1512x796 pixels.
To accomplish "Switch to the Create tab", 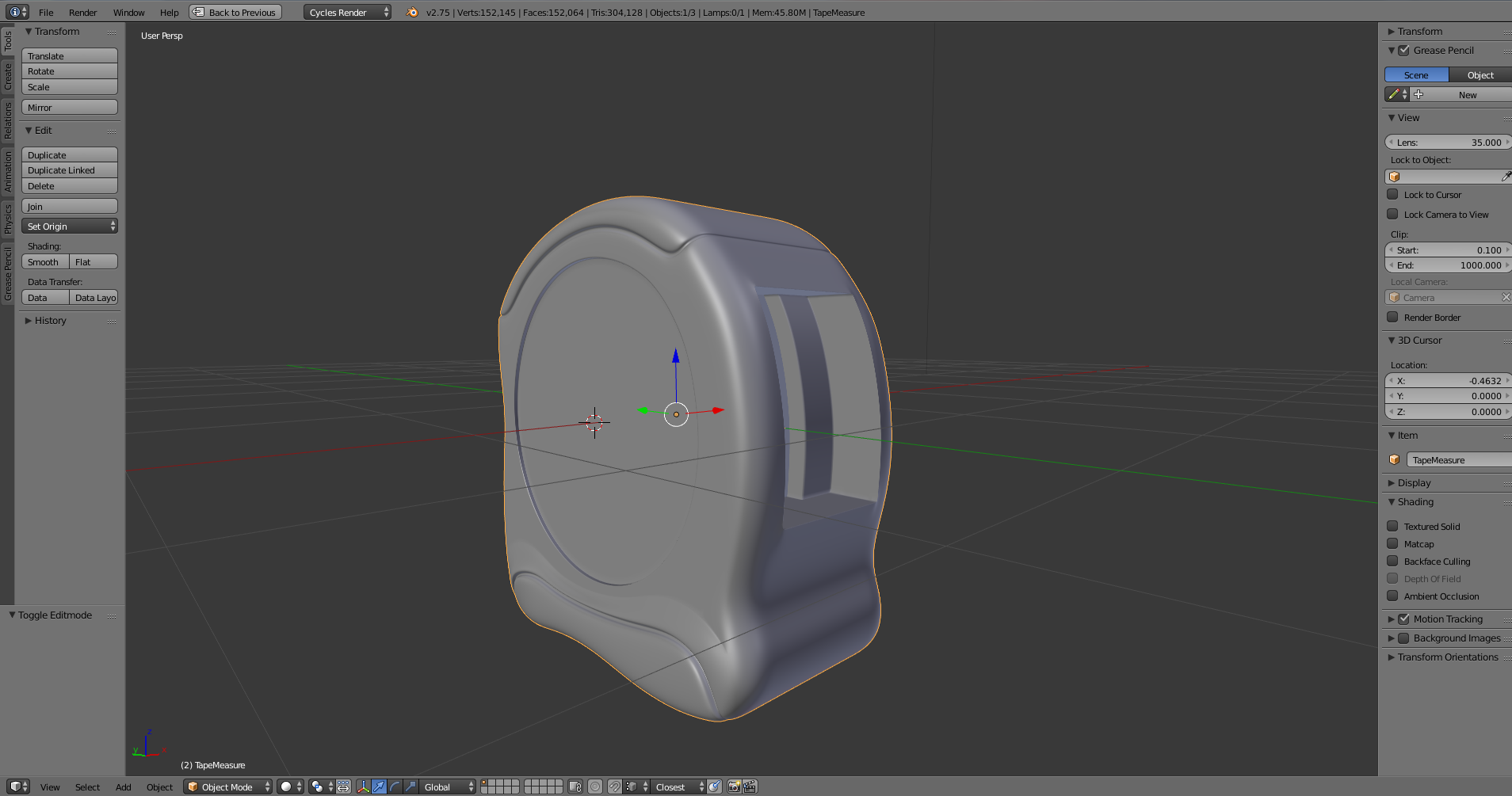I will (7, 77).
